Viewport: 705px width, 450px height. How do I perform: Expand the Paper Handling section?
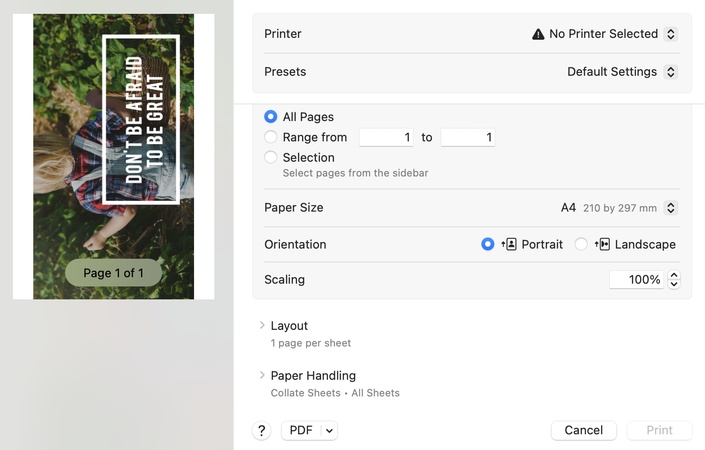(x=262, y=375)
